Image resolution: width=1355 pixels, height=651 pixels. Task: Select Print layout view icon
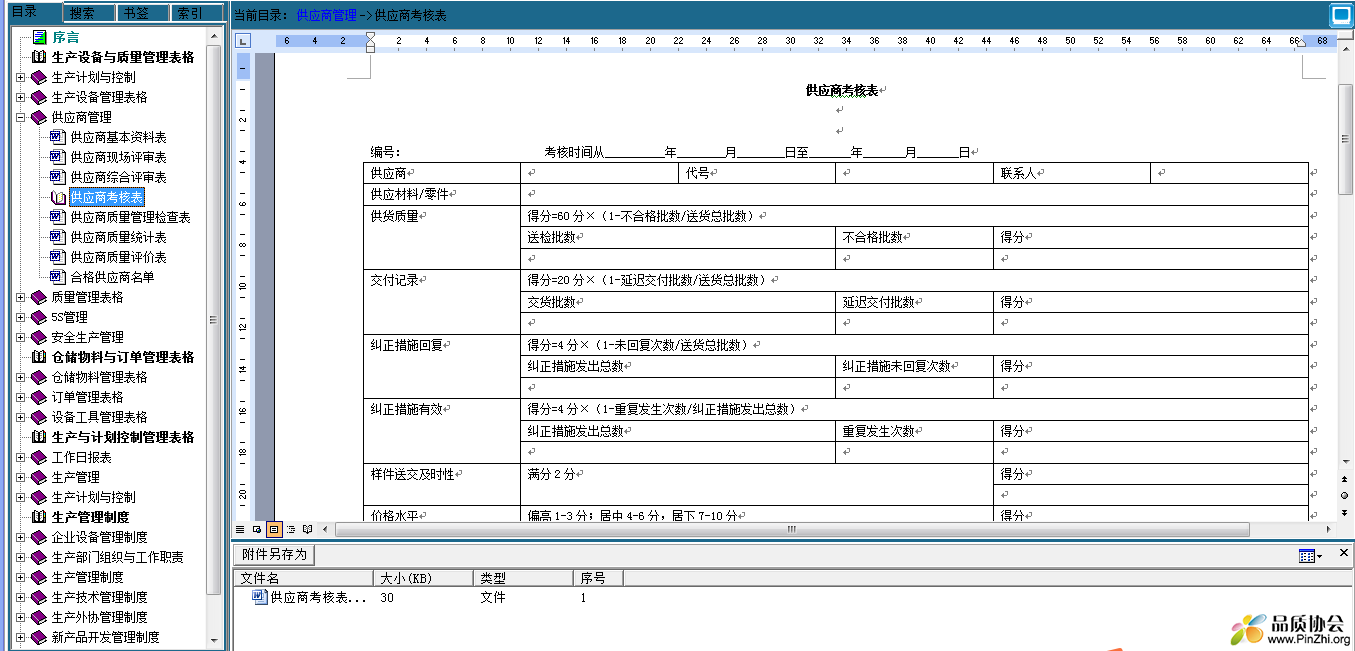pos(274,529)
